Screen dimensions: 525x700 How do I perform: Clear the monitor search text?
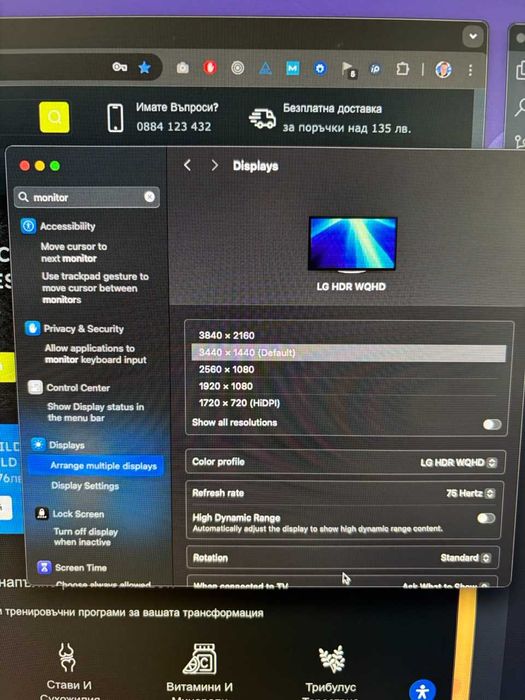pyautogui.click(x=150, y=197)
